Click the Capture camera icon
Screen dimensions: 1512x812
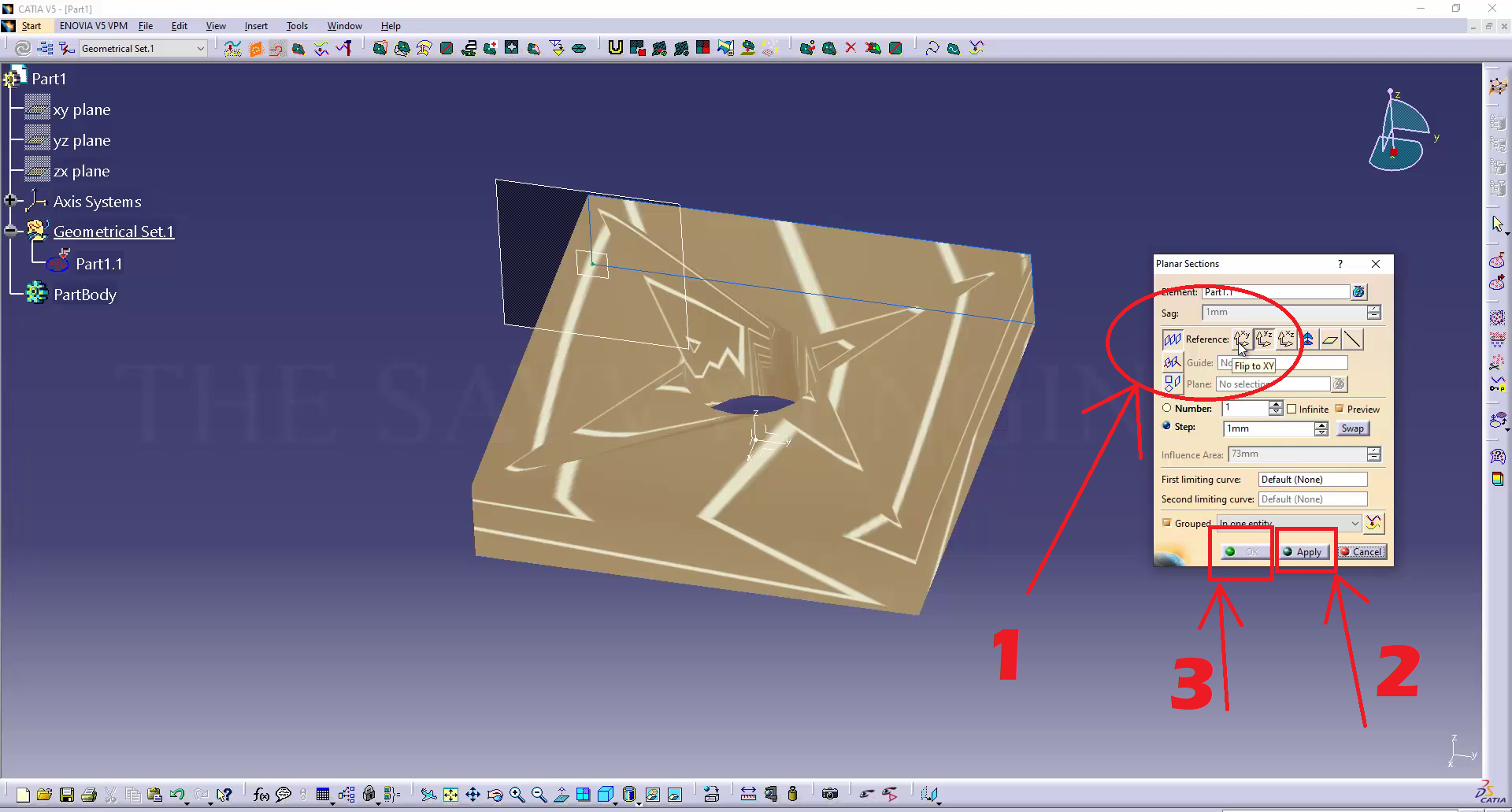tap(829, 794)
